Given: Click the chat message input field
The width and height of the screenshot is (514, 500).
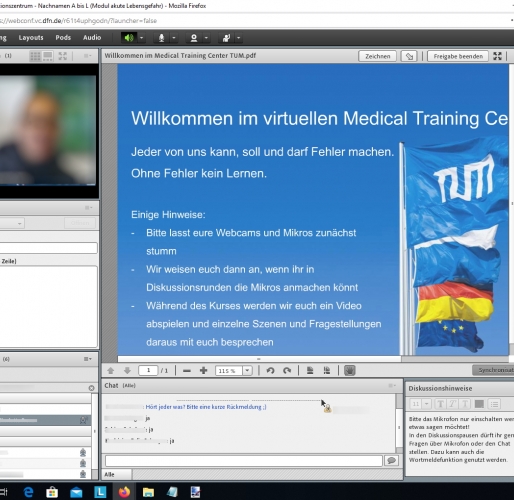Looking at the screenshot, I should pyautogui.click(x=244, y=461).
